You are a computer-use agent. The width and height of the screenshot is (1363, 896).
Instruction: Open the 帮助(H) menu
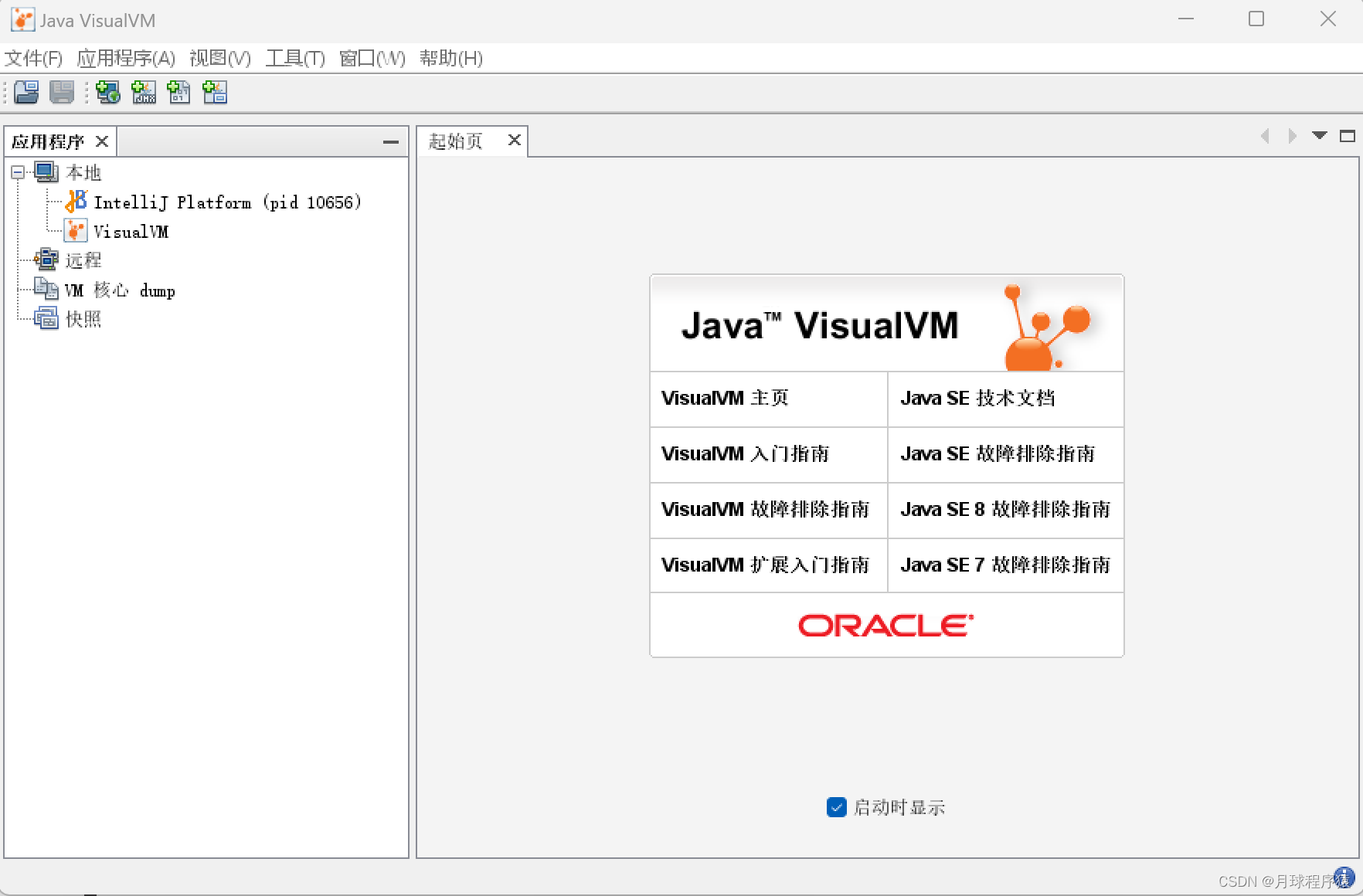[x=451, y=58]
